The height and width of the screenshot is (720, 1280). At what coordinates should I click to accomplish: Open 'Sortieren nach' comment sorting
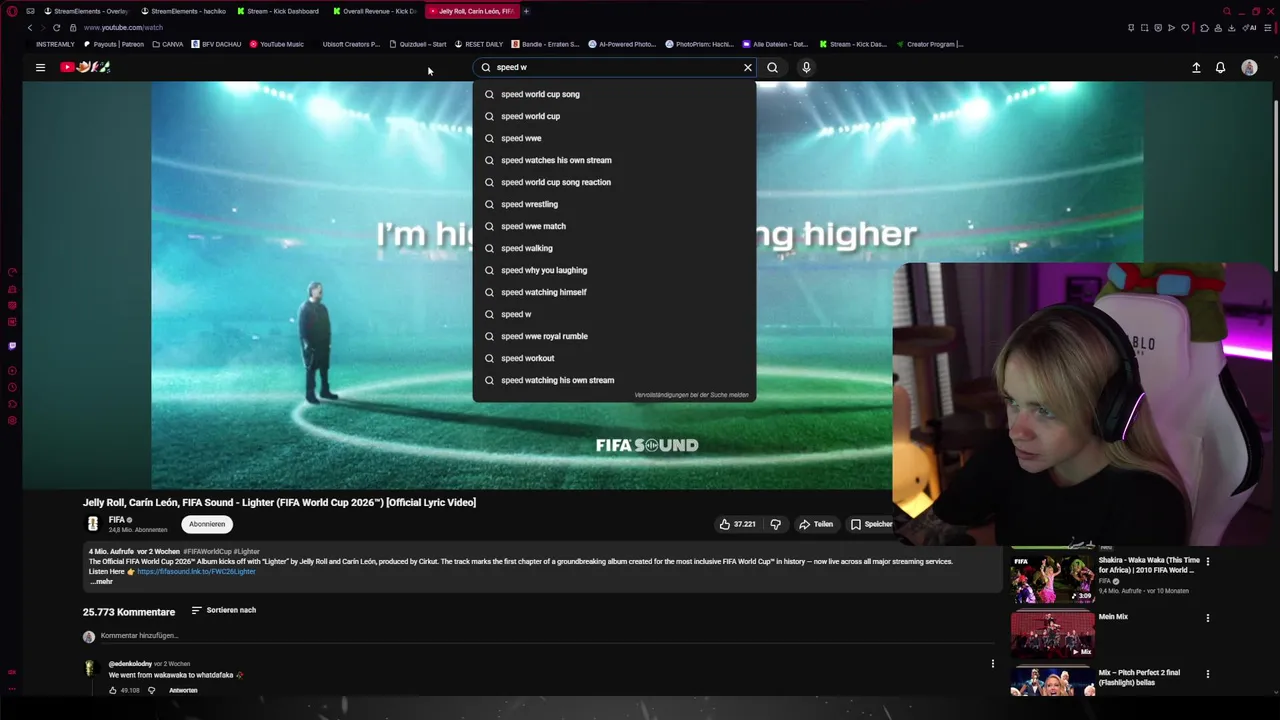(224, 610)
